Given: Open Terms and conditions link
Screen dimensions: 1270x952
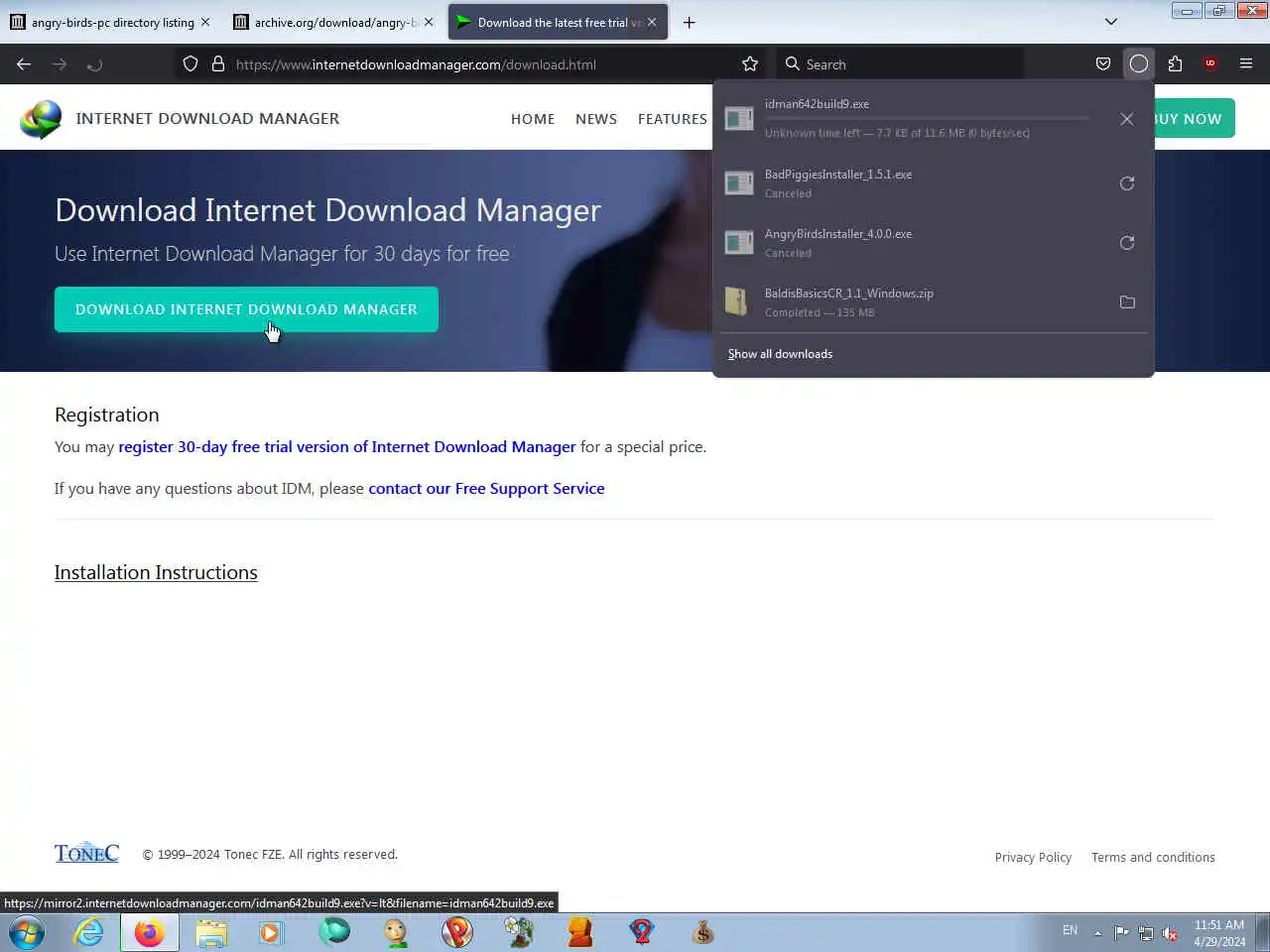Looking at the screenshot, I should point(1153,858).
